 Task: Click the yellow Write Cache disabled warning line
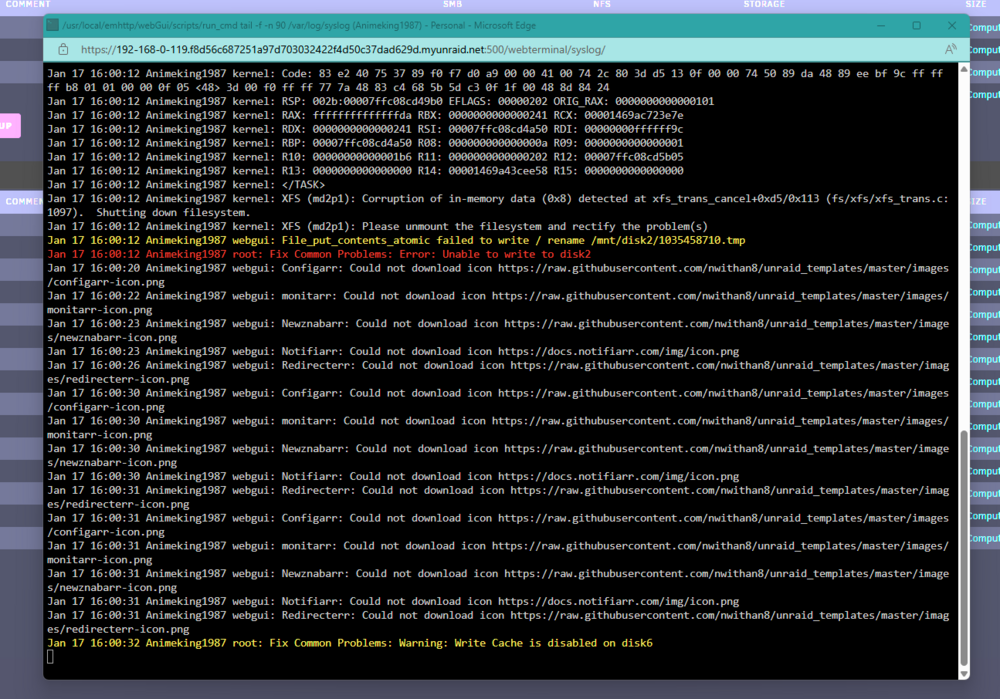click(349, 643)
